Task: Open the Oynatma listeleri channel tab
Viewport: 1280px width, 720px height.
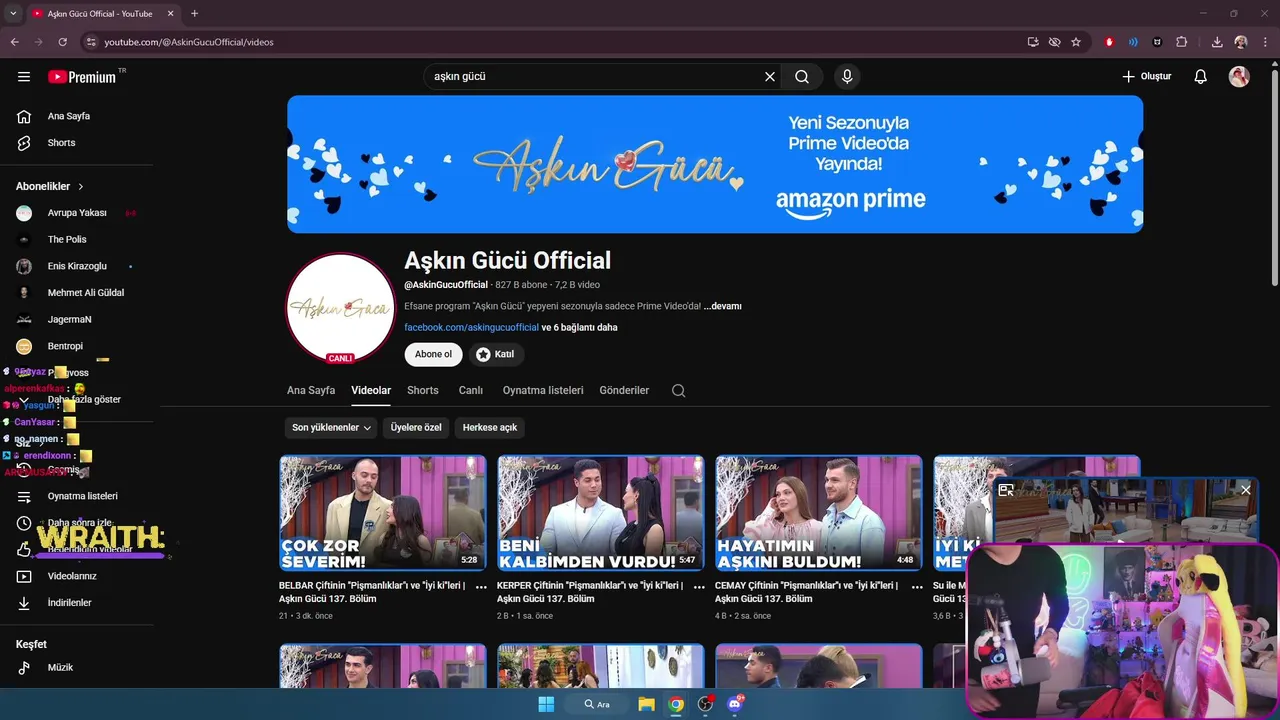Action: (x=543, y=391)
